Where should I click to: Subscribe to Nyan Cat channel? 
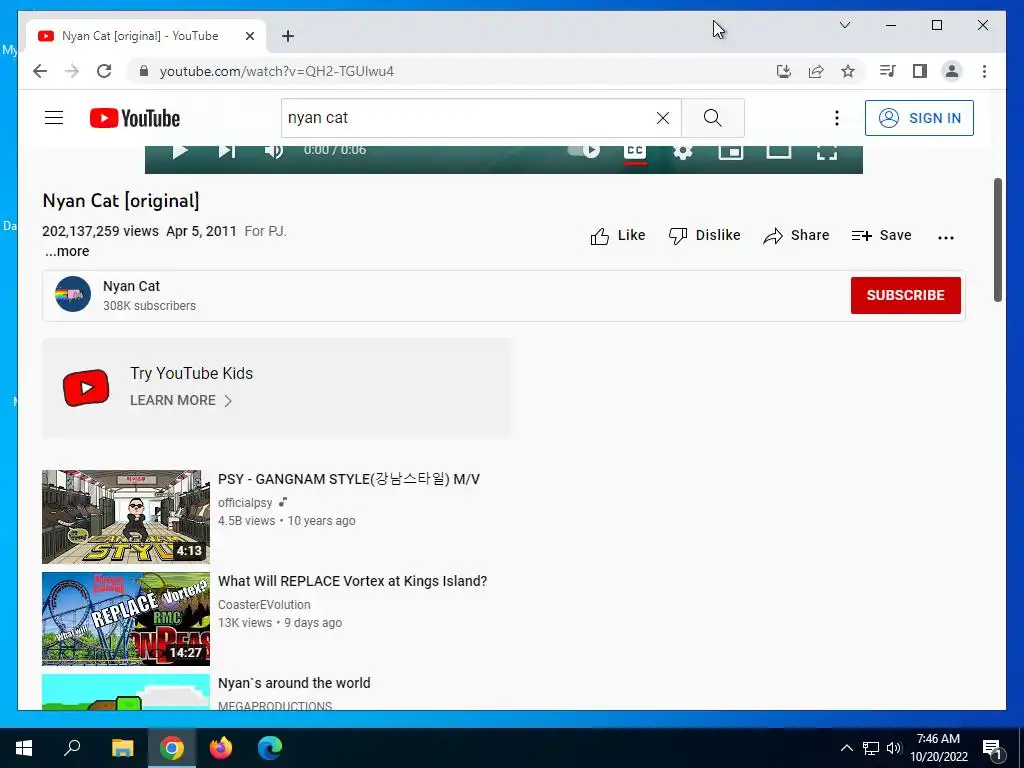pos(905,295)
